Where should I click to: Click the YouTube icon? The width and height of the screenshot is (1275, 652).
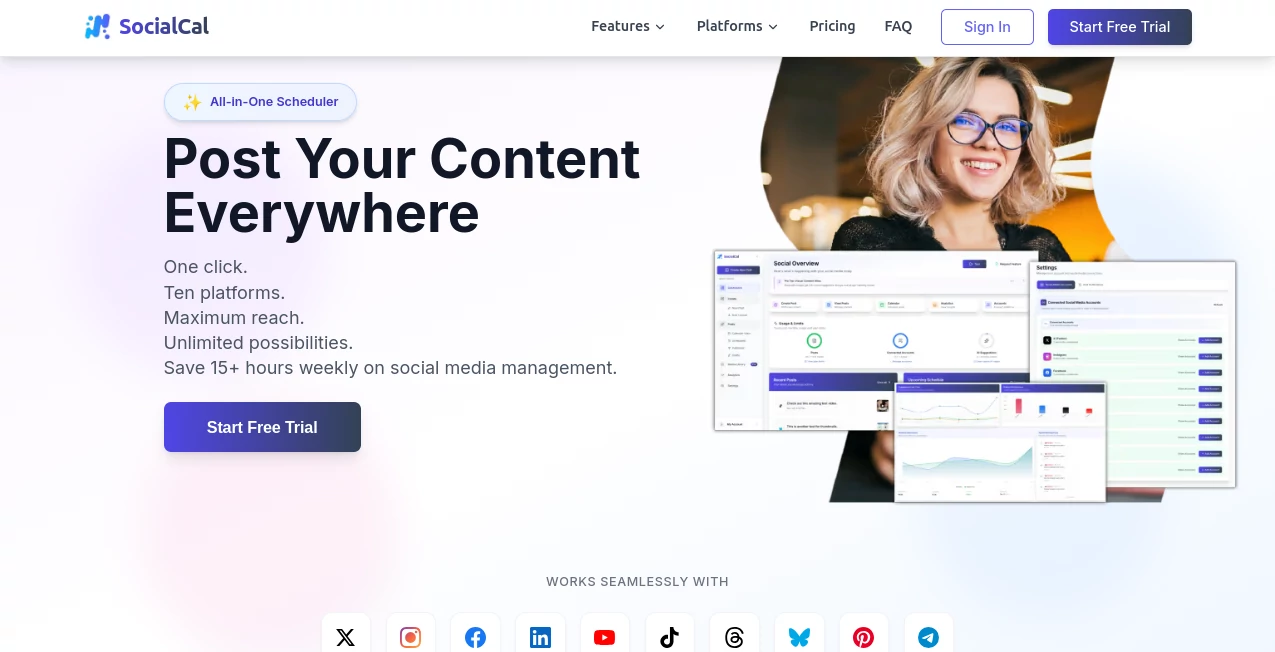tap(604, 637)
